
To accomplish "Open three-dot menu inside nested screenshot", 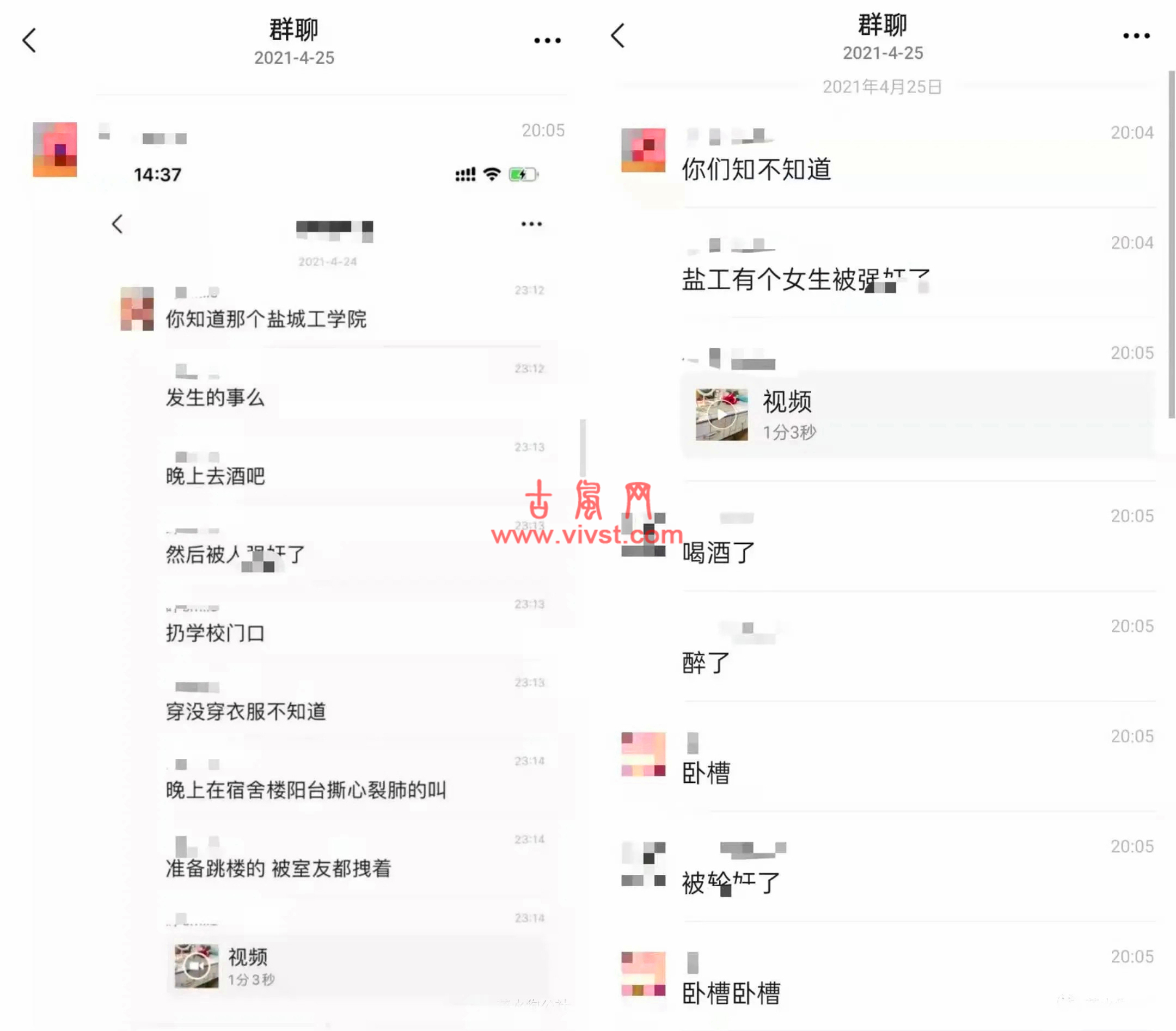I will 531,224.
